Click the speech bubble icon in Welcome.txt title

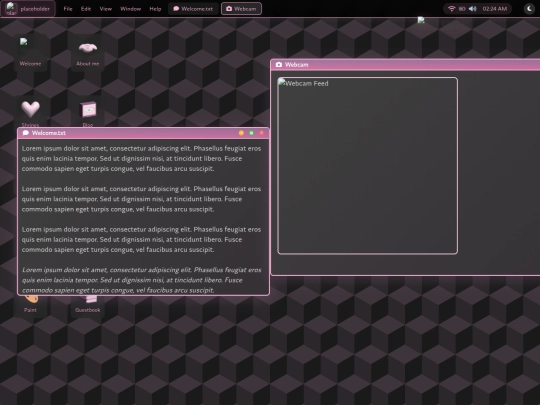(x=25, y=133)
